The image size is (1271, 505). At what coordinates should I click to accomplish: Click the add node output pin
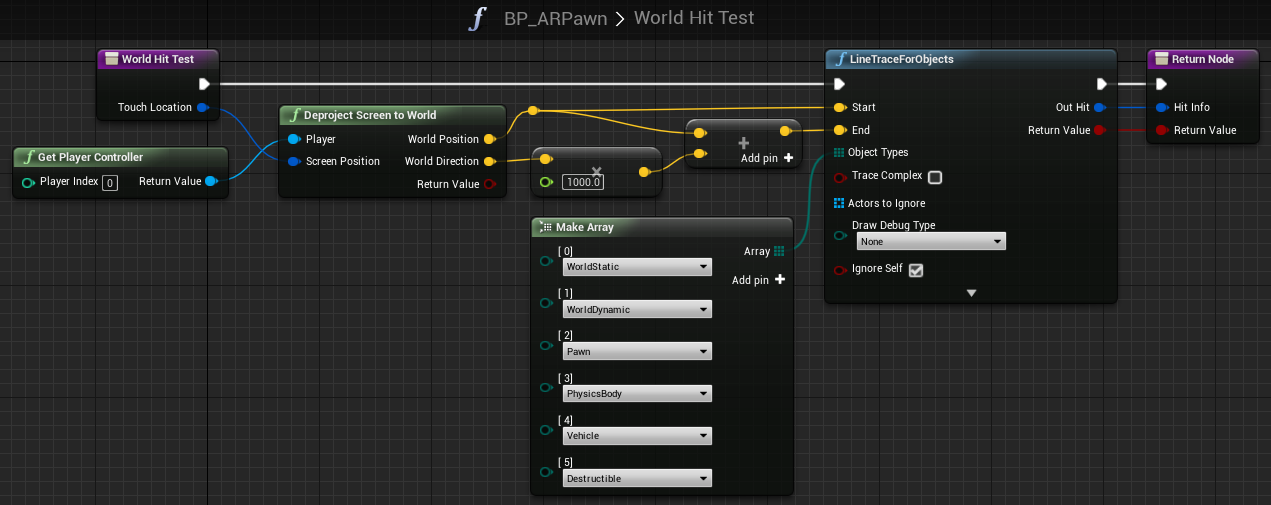click(785, 130)
